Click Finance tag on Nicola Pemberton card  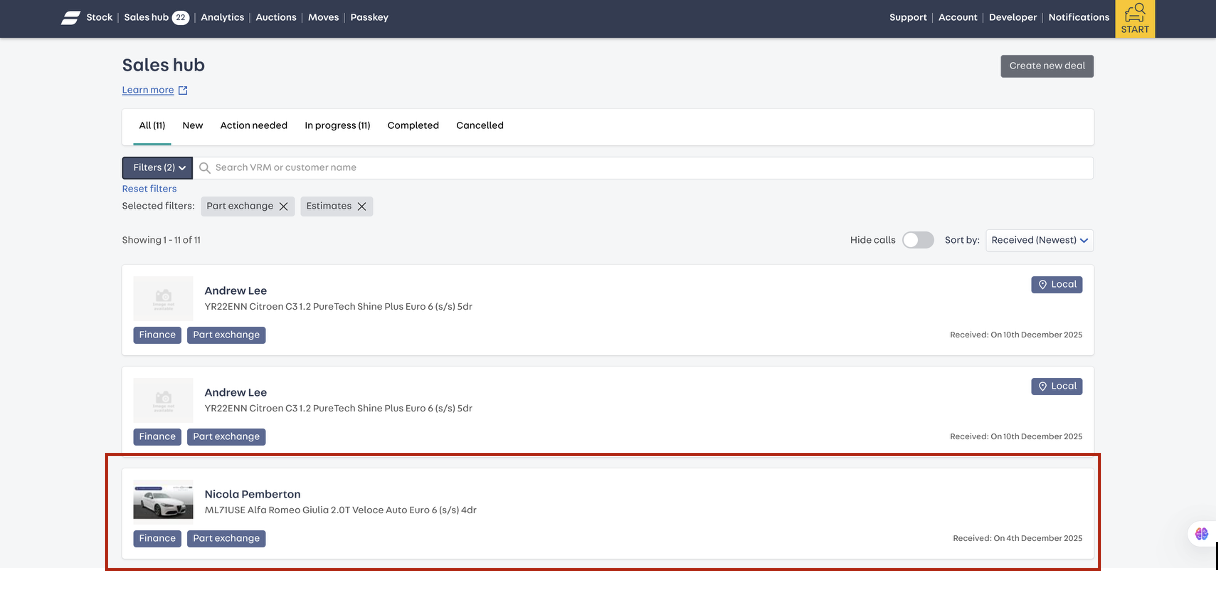pos(157,538)
